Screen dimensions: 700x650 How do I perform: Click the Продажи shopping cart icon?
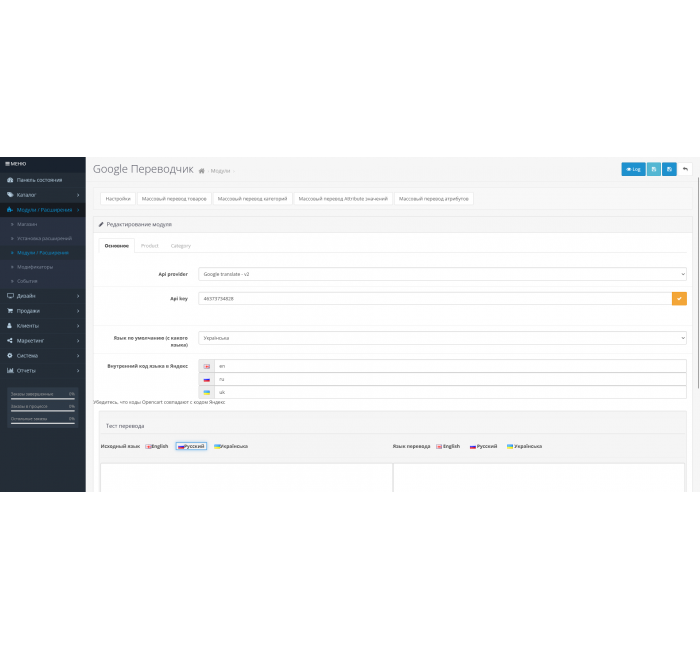click(10, 311)
